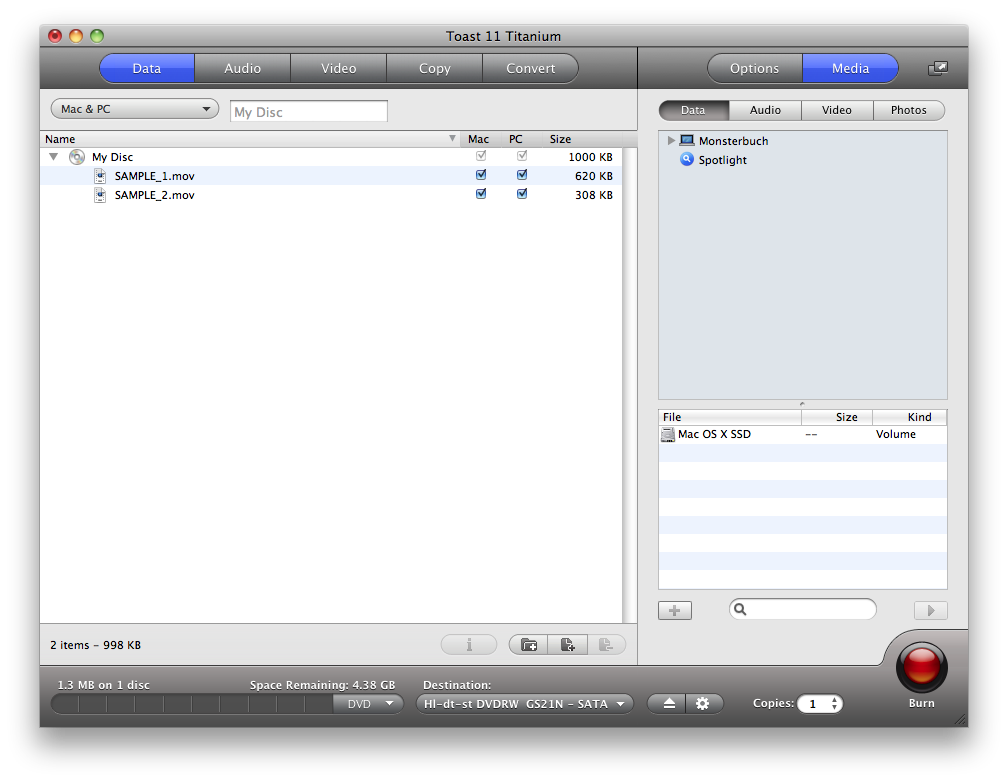
Task: Click the magnifier icon in search field
Action: 740,609
